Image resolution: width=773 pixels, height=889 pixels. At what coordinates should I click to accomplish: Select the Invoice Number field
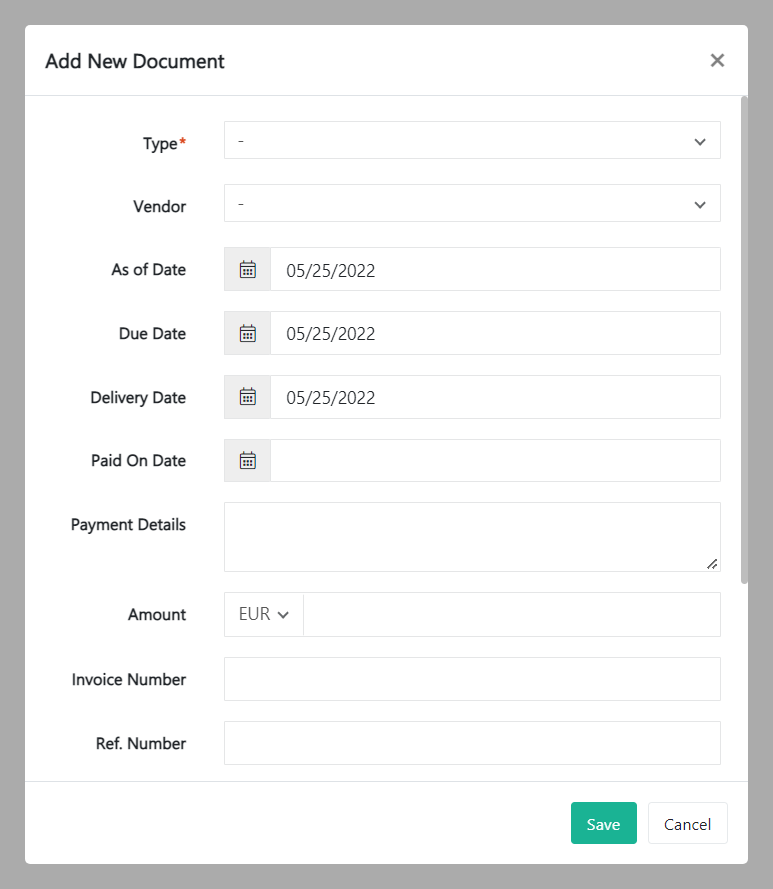pos(472,679)
